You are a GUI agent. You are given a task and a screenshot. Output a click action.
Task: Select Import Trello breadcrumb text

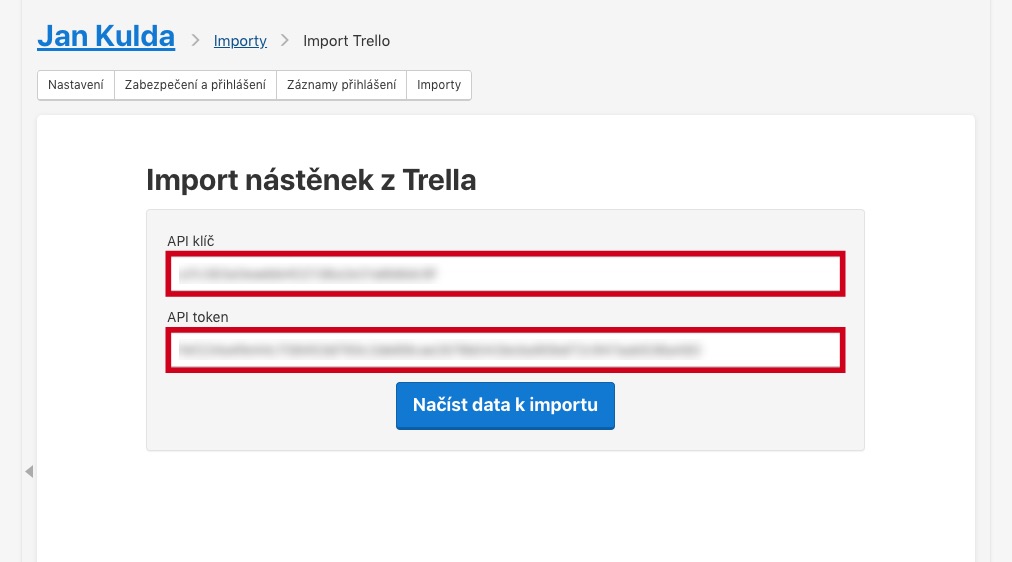click(x=347, y=41)
